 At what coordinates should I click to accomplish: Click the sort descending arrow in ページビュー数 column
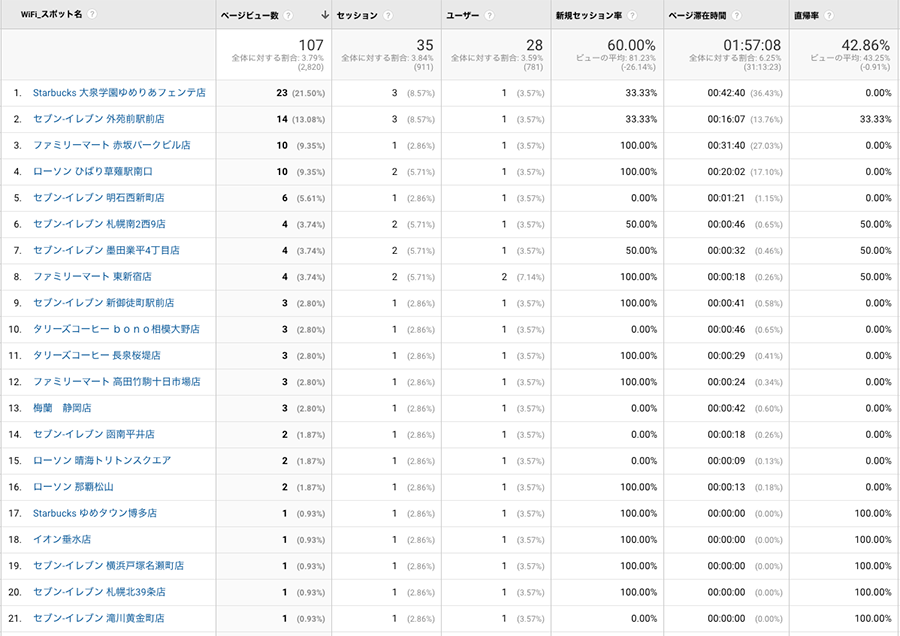coord(325,15)
